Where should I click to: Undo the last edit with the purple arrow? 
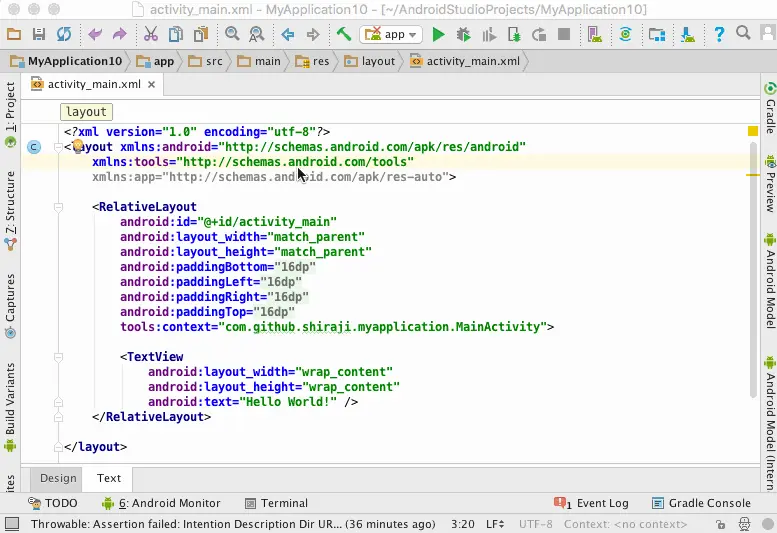95,34
